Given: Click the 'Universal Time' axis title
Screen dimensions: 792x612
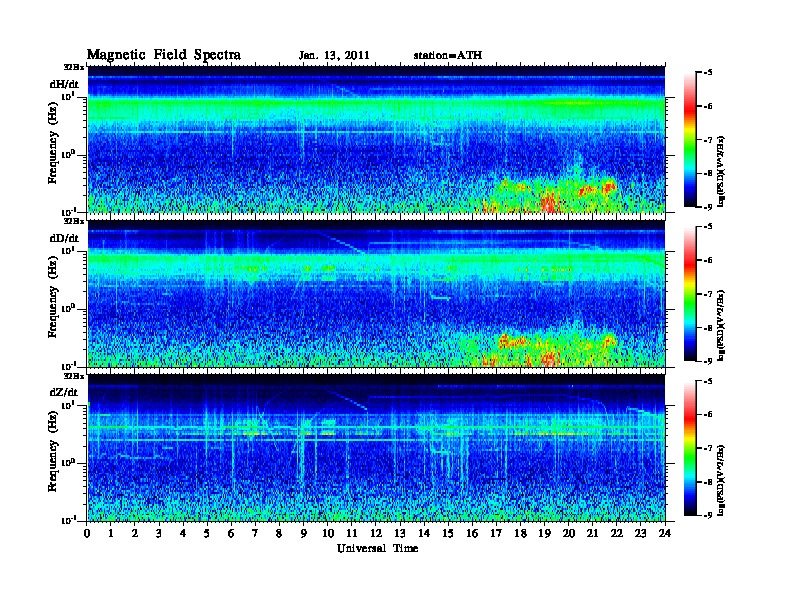Looking at the screenshot, I should (377, 548).
